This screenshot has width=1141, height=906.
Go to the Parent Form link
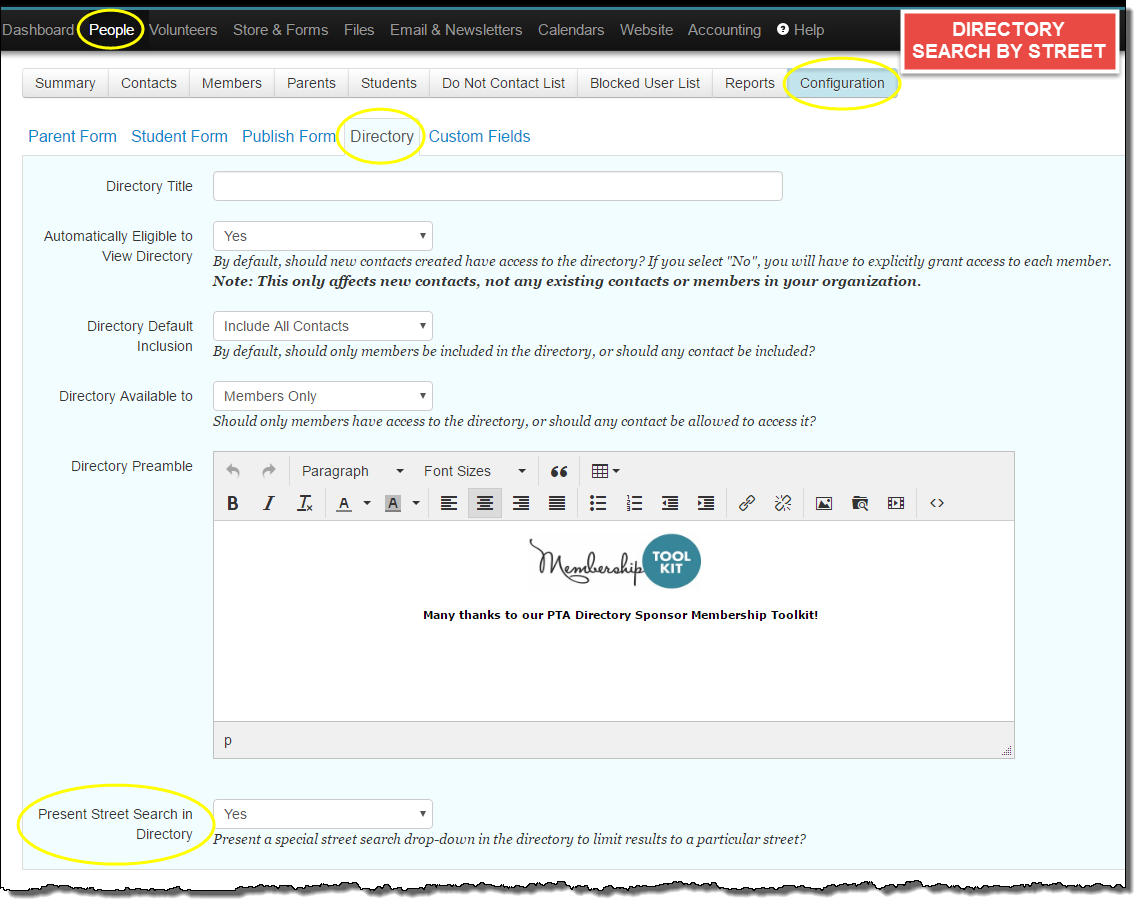72,136
